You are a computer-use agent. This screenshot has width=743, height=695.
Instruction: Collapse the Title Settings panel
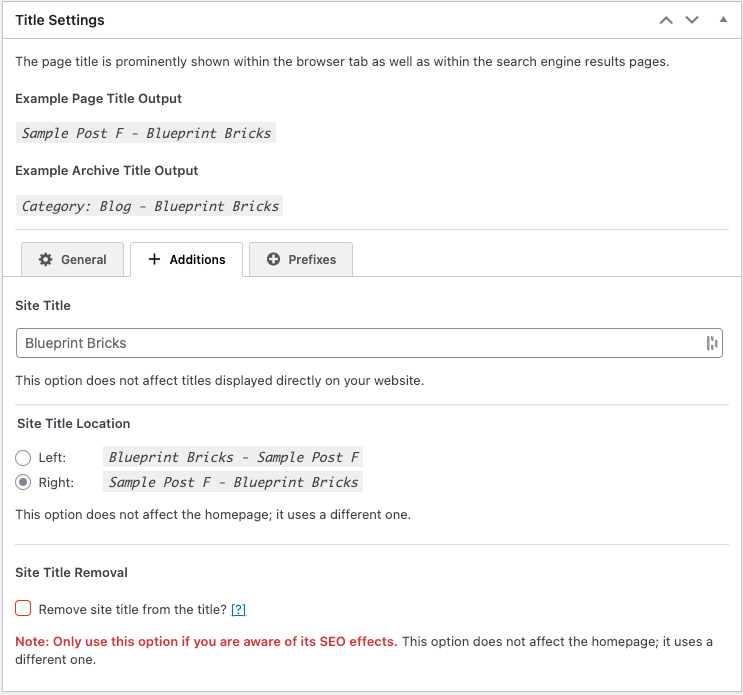(x=723, y=20)
